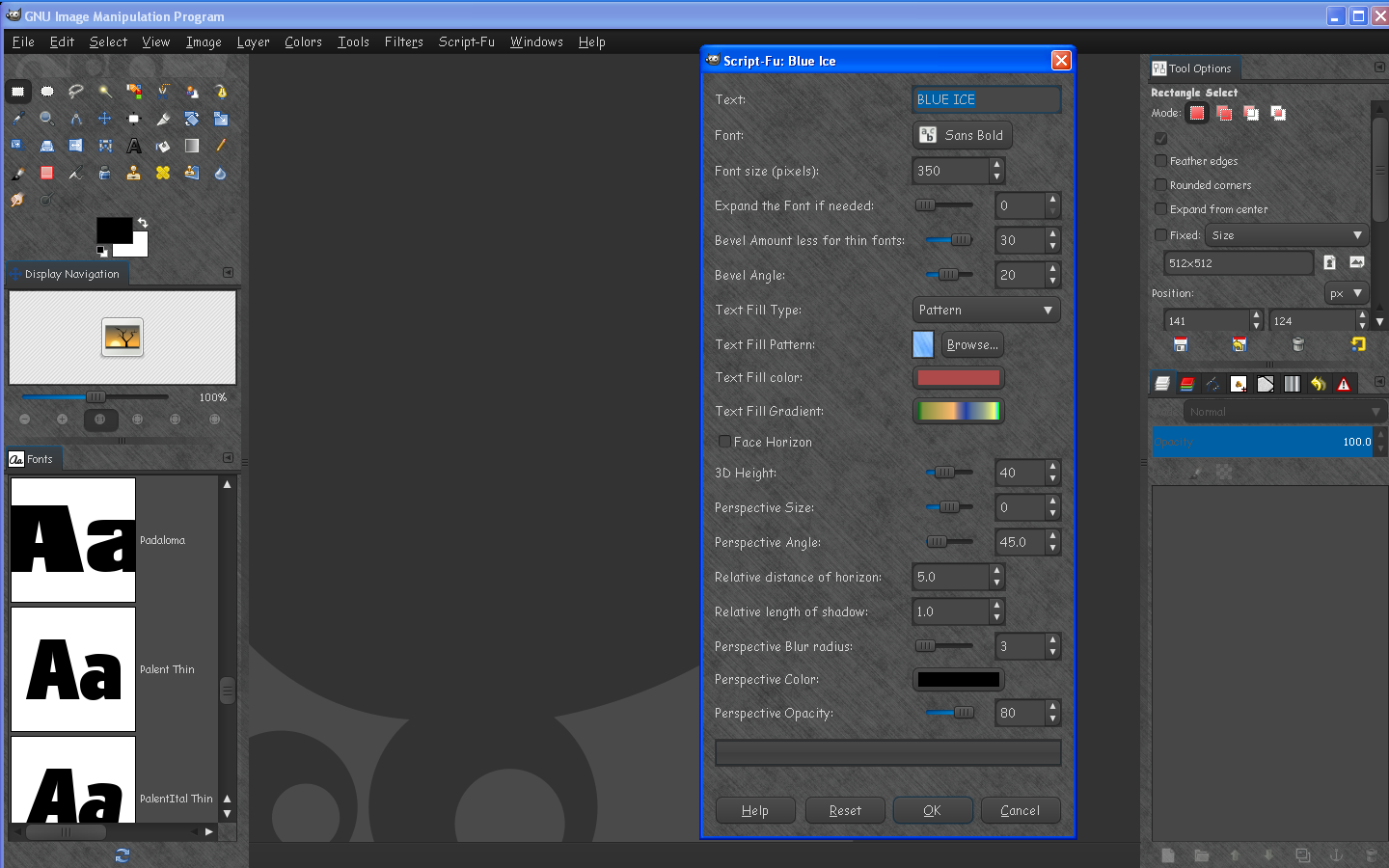Select the Bucket Fill tool
Viewport: 1389px width, 868px height.
[163, 146]
